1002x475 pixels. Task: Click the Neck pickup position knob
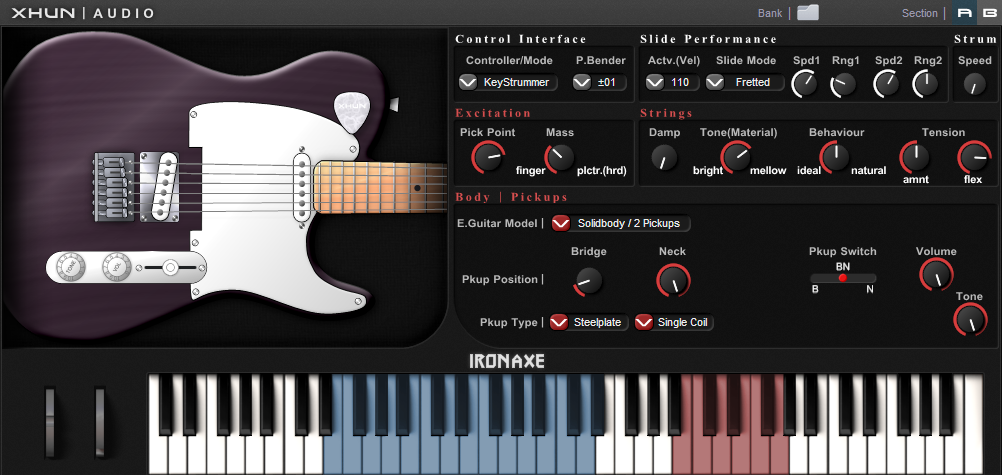coord(674,280)
